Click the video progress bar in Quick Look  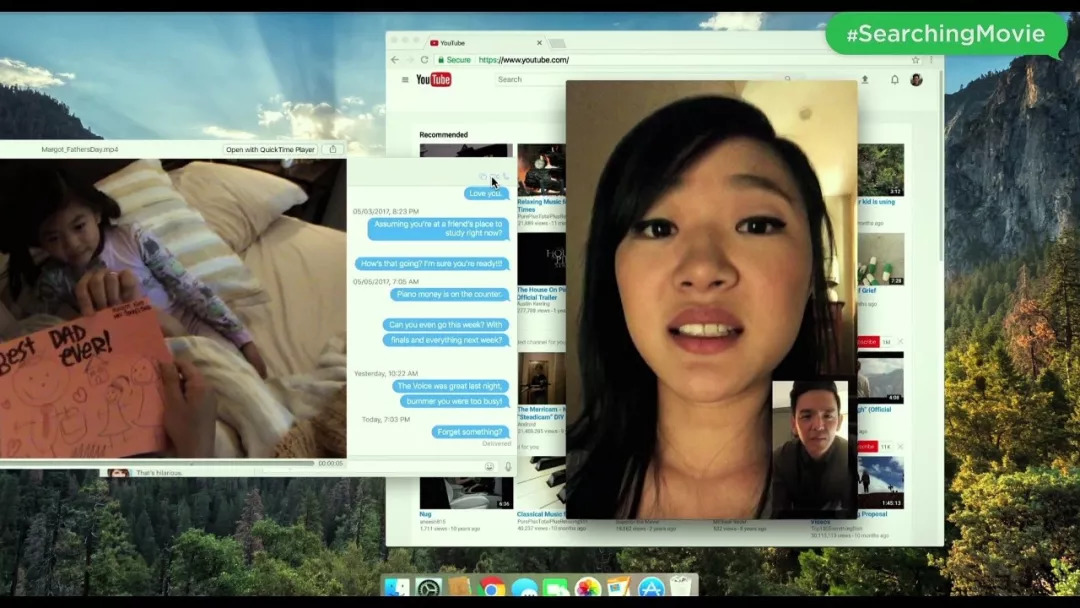pyautogui.click(x=157, y=463)
